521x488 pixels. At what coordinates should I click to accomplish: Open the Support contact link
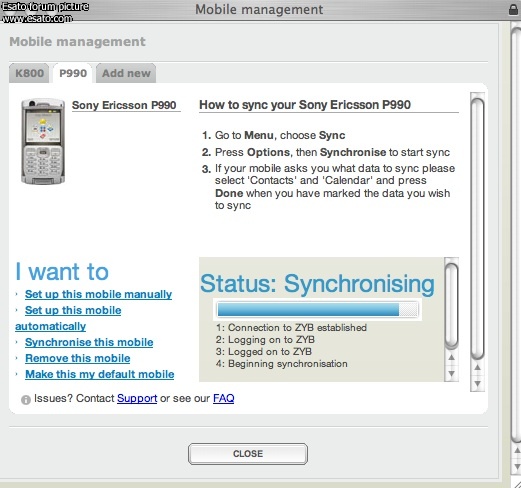tap(137, 398)
